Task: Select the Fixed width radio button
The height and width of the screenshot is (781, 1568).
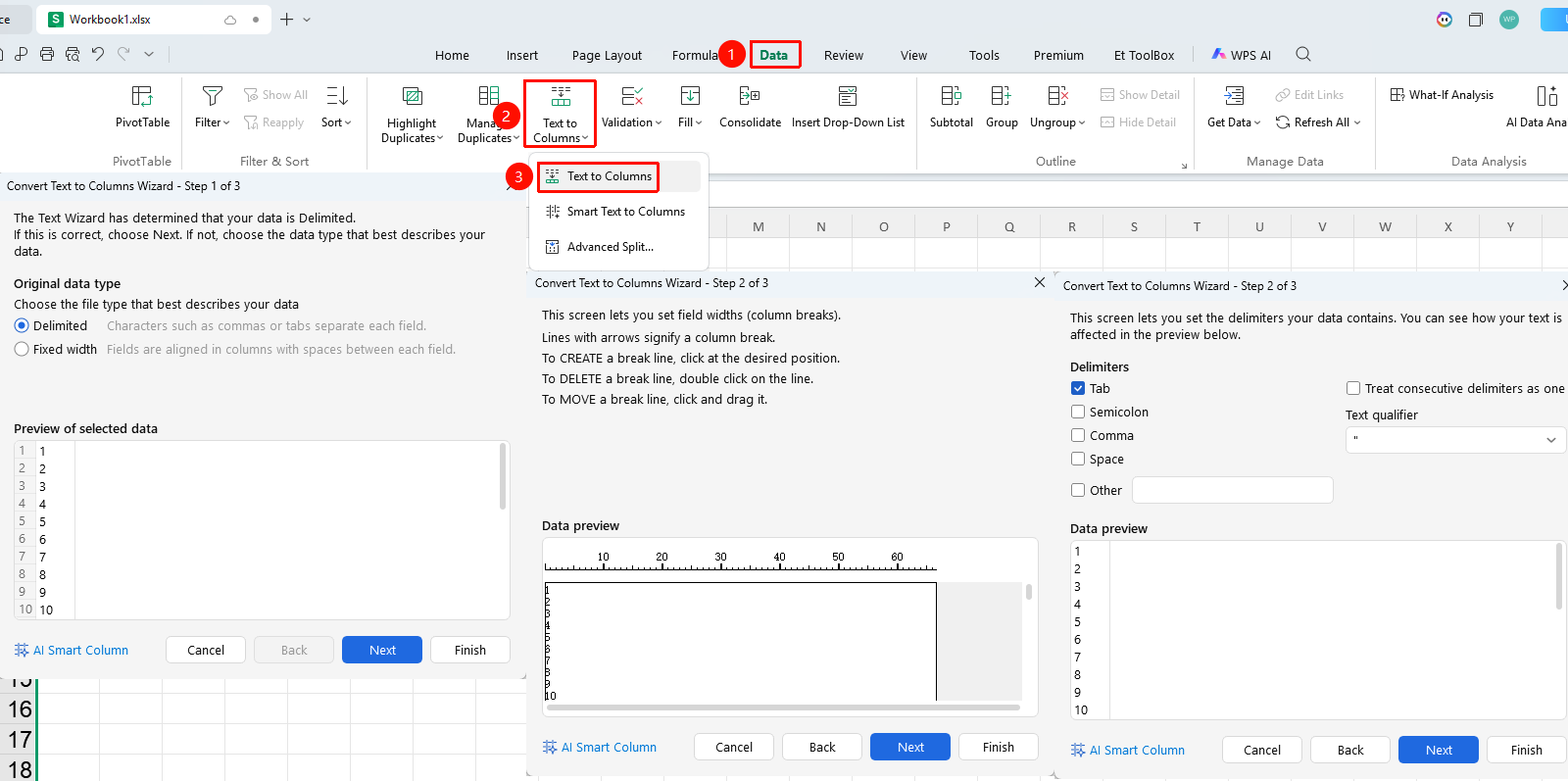Action: pos(22,350)
